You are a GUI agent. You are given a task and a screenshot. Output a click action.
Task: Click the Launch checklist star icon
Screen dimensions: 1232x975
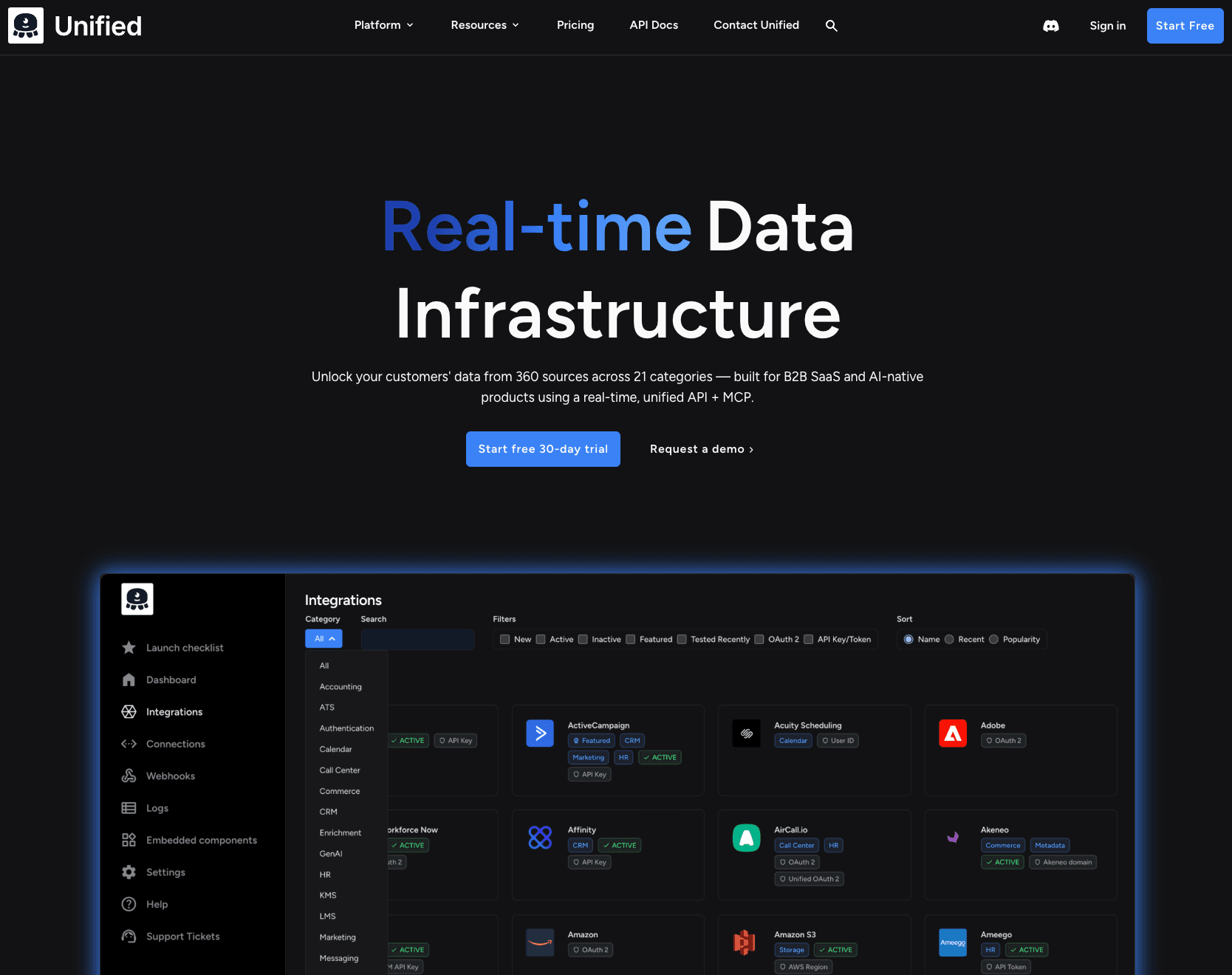[x=129, y=648]
